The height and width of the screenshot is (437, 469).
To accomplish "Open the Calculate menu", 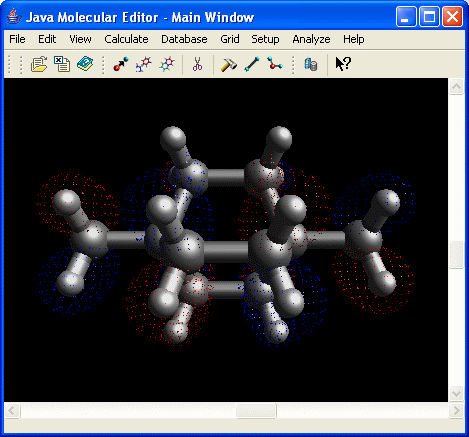I will click(x=126, y=39).
